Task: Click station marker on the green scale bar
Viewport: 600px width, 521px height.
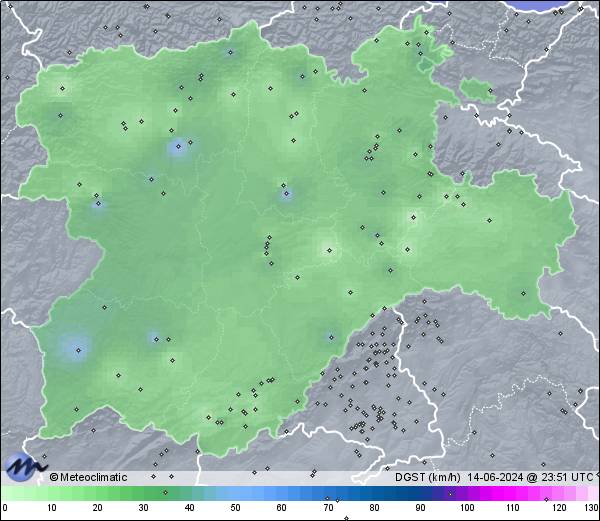Action: point(165,492)
